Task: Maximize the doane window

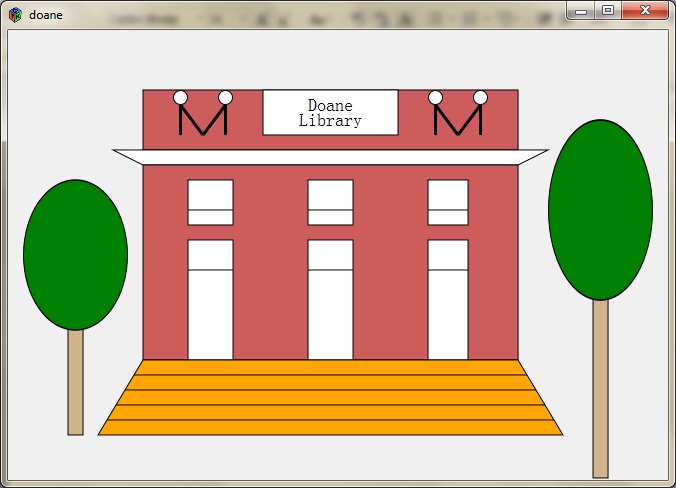Action: coord(607,10)
